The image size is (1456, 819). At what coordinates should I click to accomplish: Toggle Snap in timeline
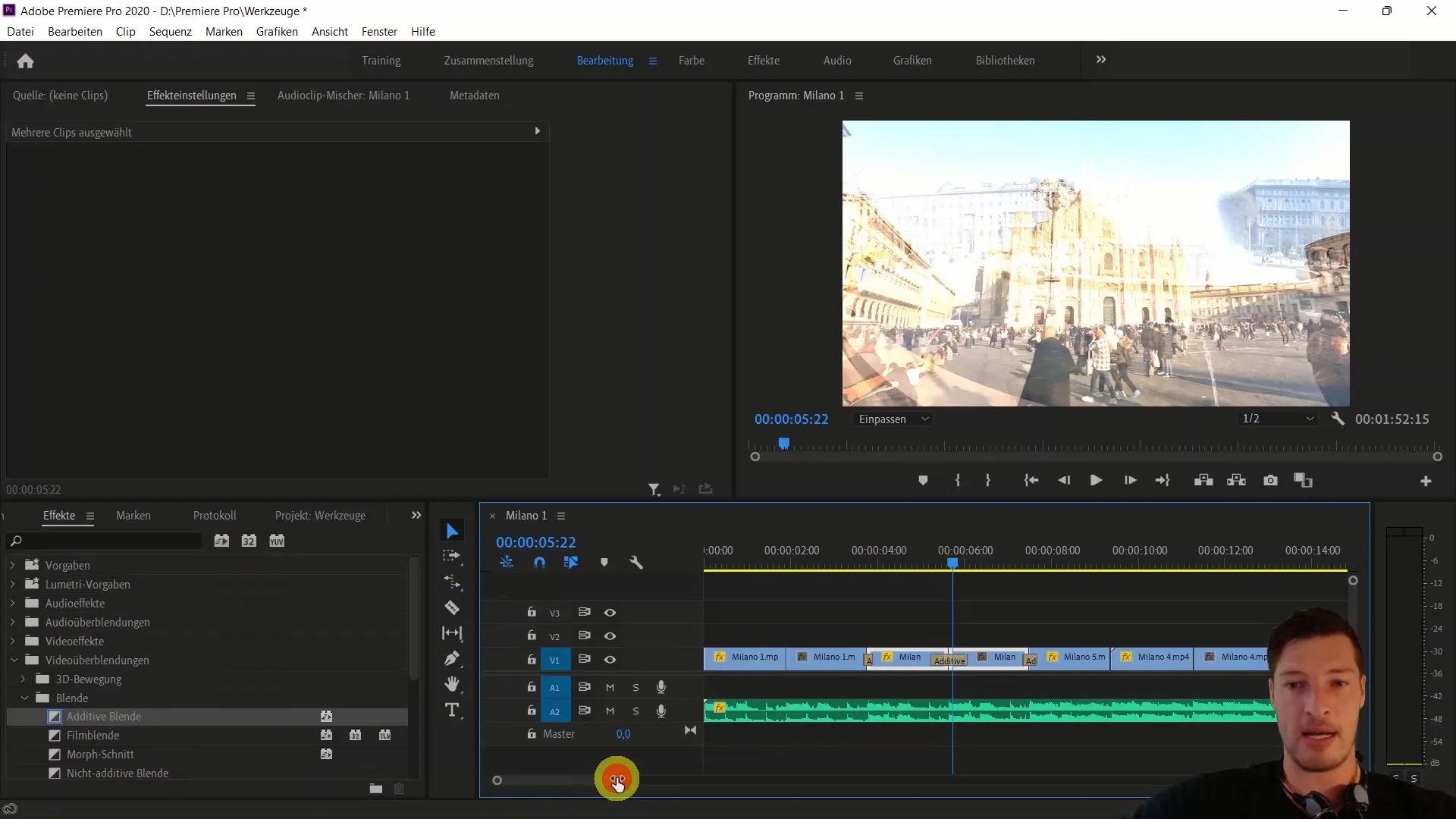(539, 563)
